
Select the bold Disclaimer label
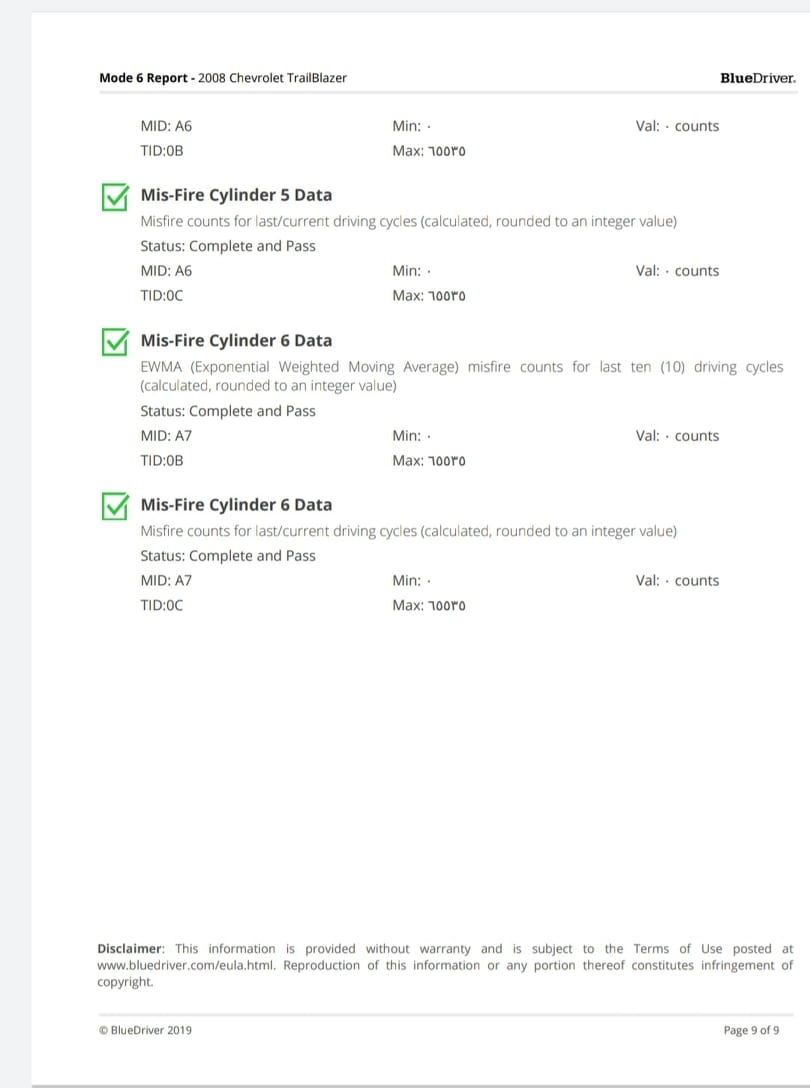[131, 948]
